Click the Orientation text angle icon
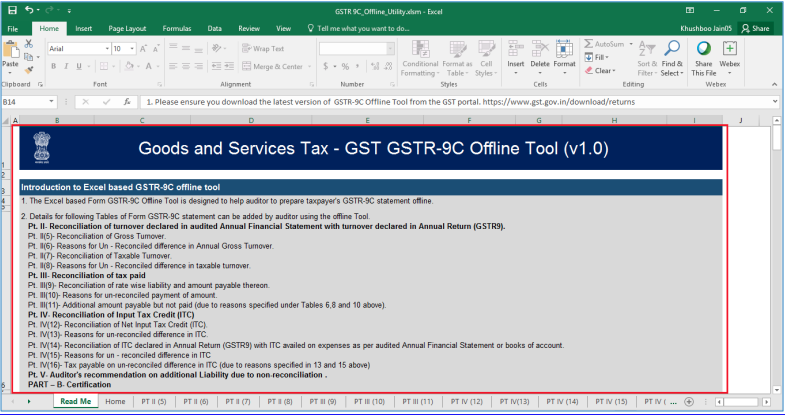The width and height of the screenshot is (786, 415). point(217,49)
